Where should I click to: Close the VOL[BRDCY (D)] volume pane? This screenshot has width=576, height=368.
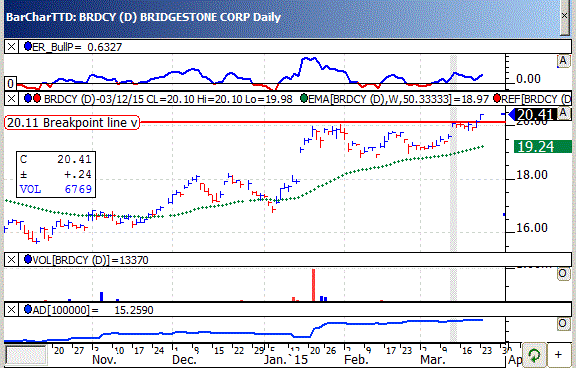(x=11, y=260)
